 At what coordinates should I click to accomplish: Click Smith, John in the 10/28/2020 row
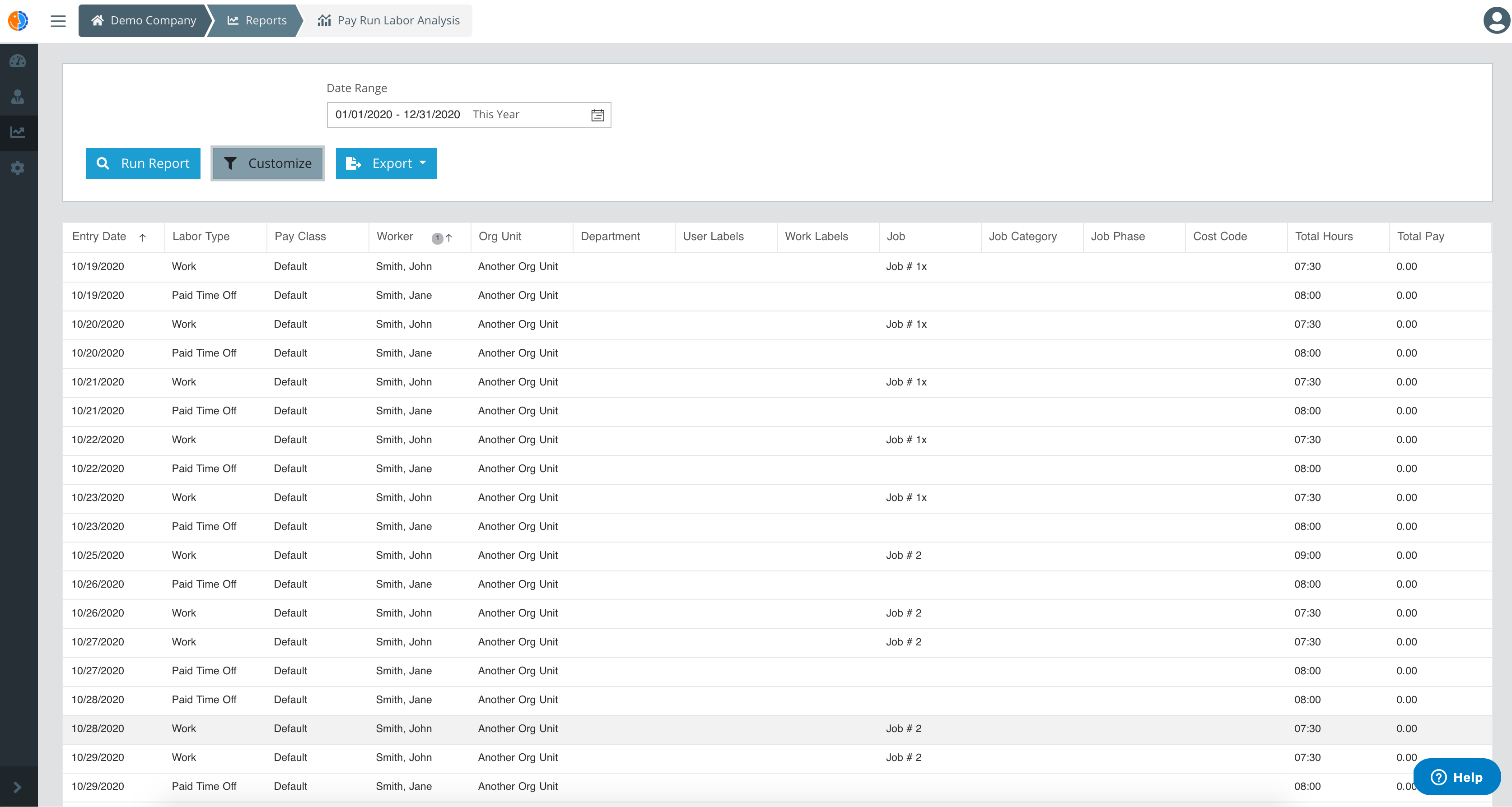tap(404, 728)
